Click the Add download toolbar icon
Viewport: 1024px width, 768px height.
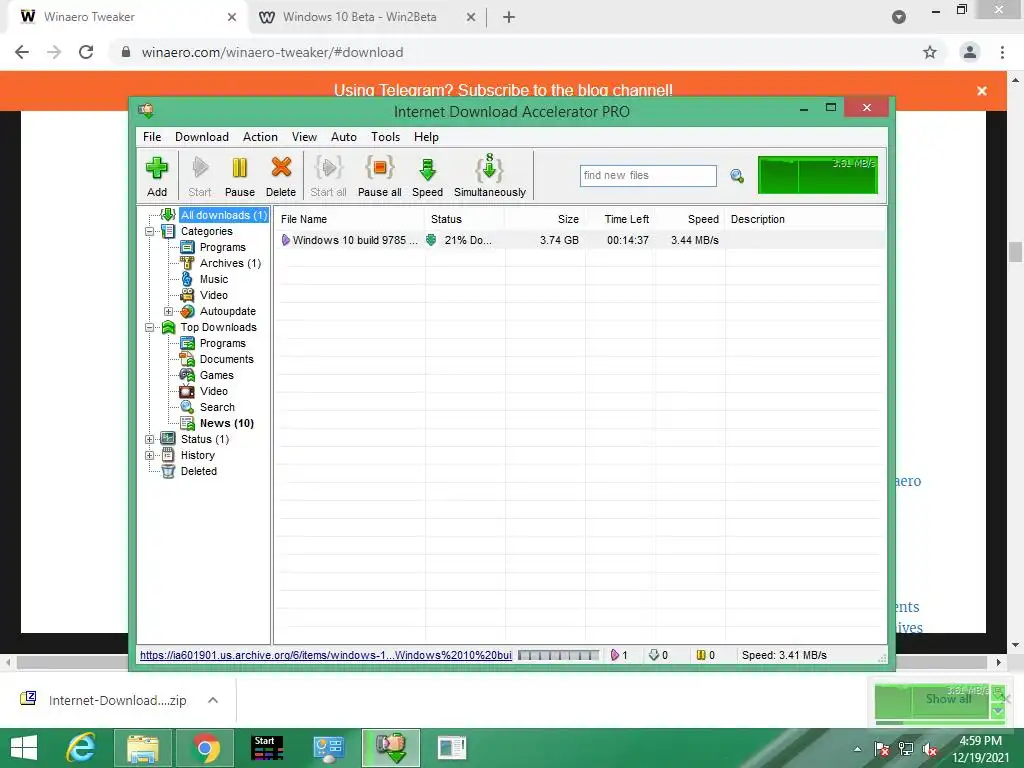tap(157, 176)
